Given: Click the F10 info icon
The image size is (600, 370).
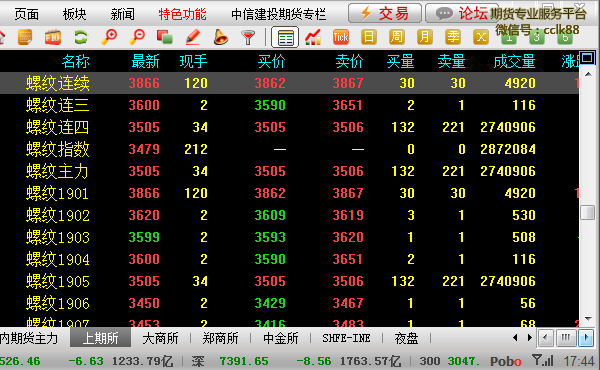Looking at the screenshot, I should 53,37.
